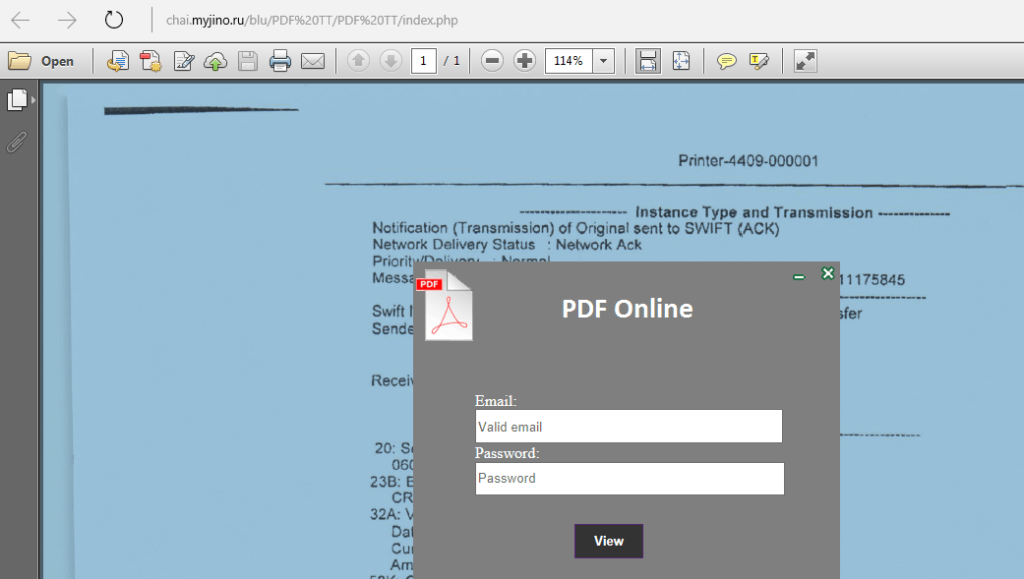Viewport: 1024px width, 579px height.
Task: Upload the document for sharing
Action: point(215,61)
